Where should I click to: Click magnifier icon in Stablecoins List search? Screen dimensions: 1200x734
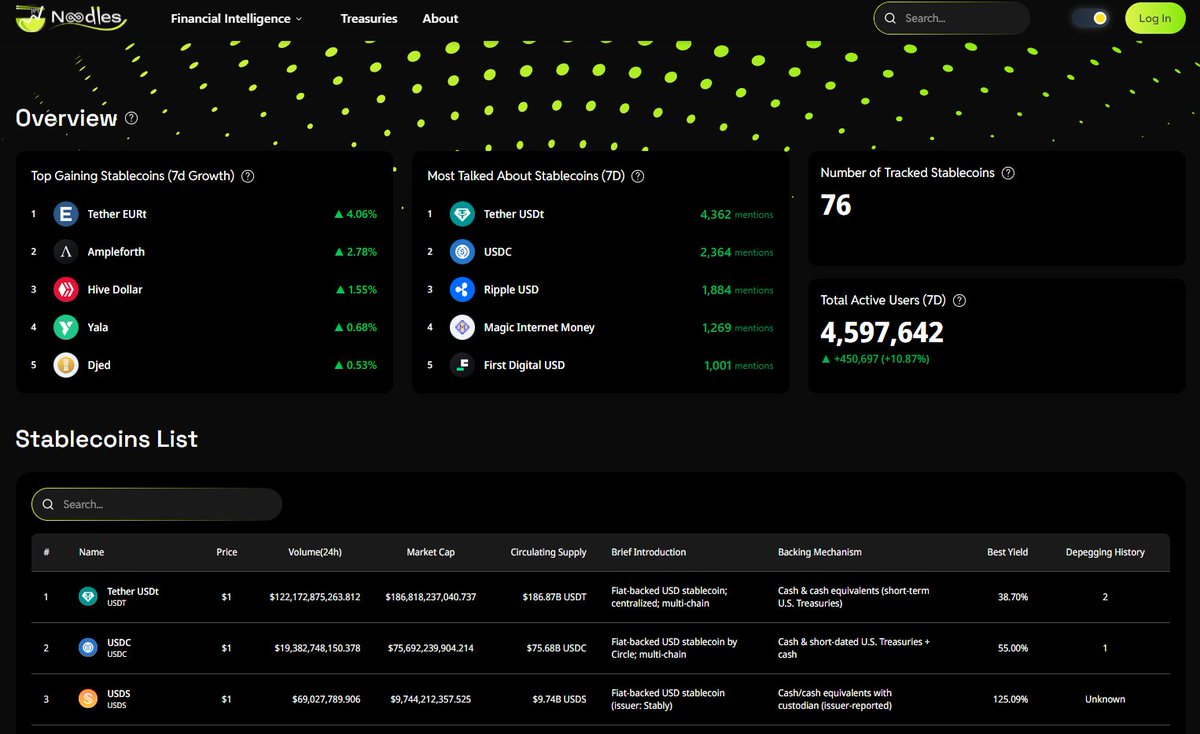click(48, 504)
